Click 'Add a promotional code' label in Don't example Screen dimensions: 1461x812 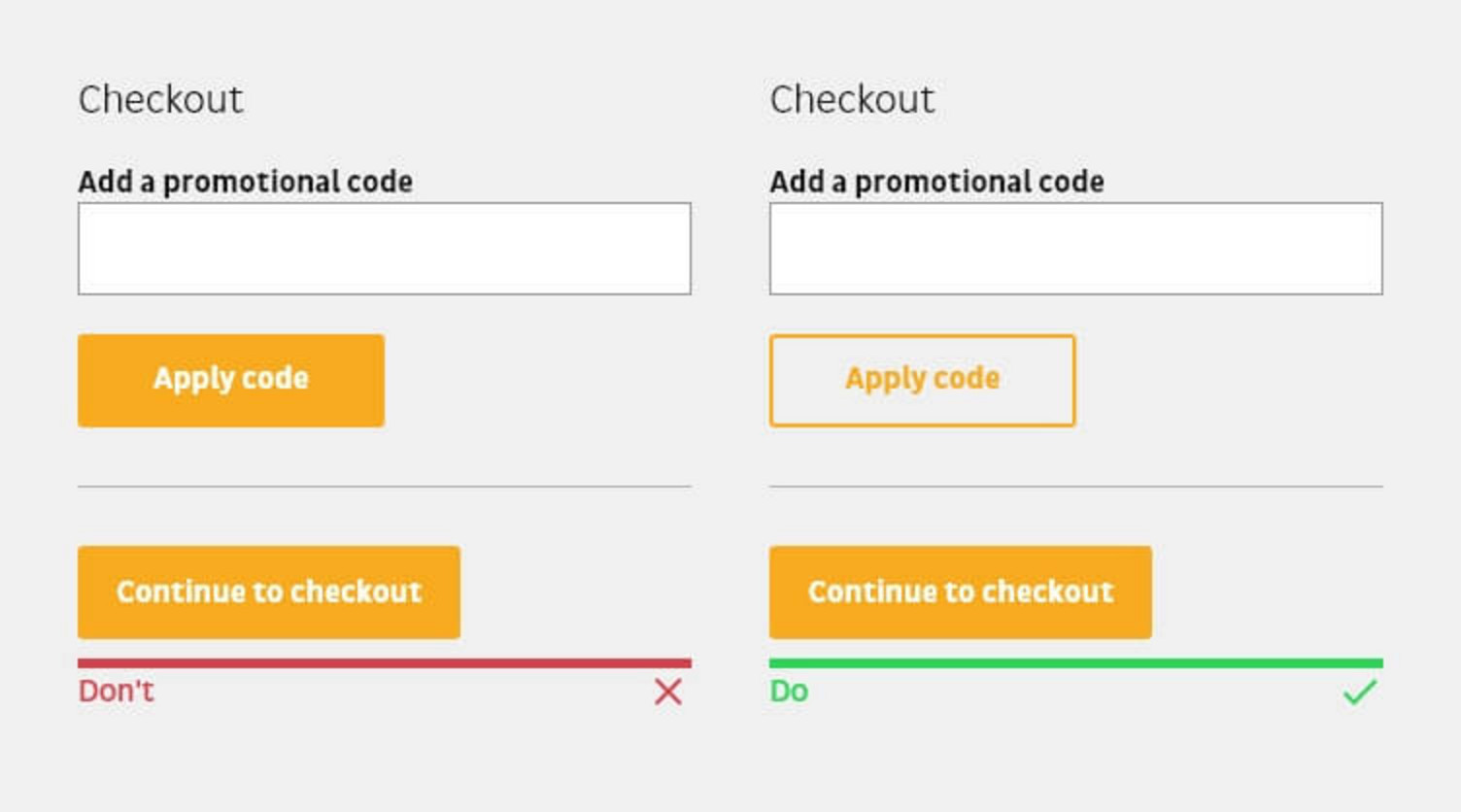246,182
